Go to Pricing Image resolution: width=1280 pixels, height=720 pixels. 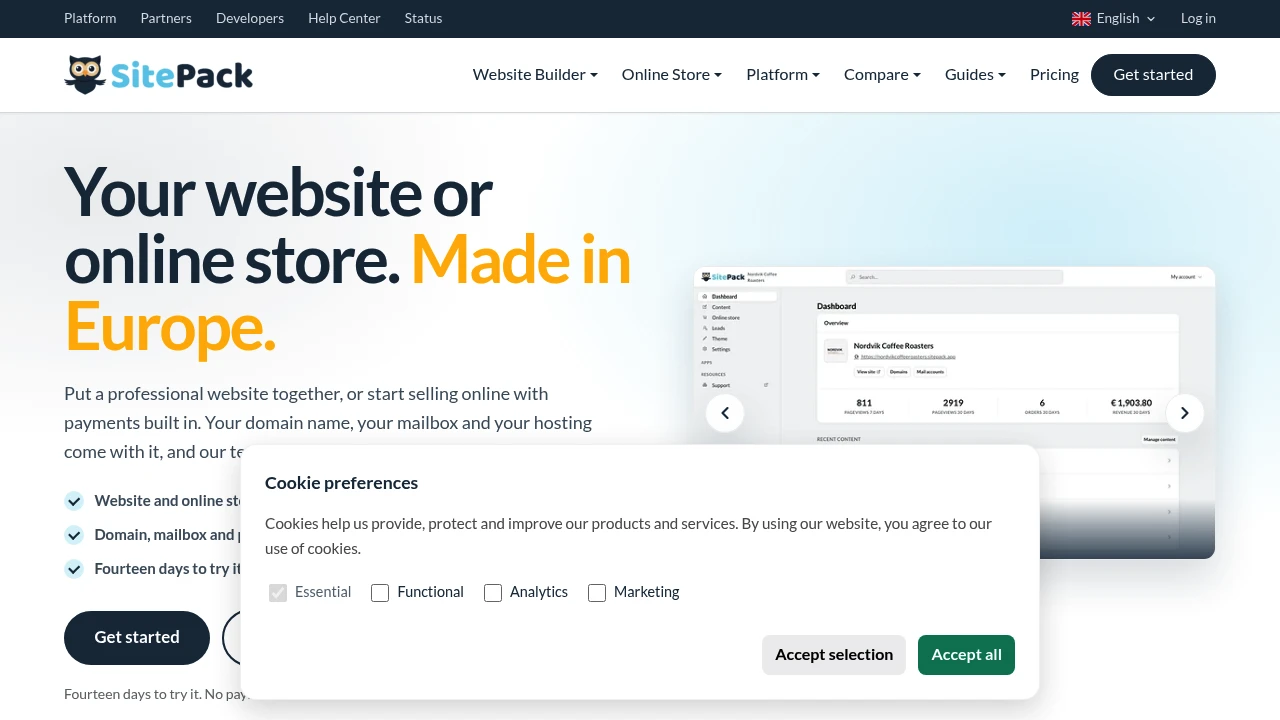(x=1054, y=75)
